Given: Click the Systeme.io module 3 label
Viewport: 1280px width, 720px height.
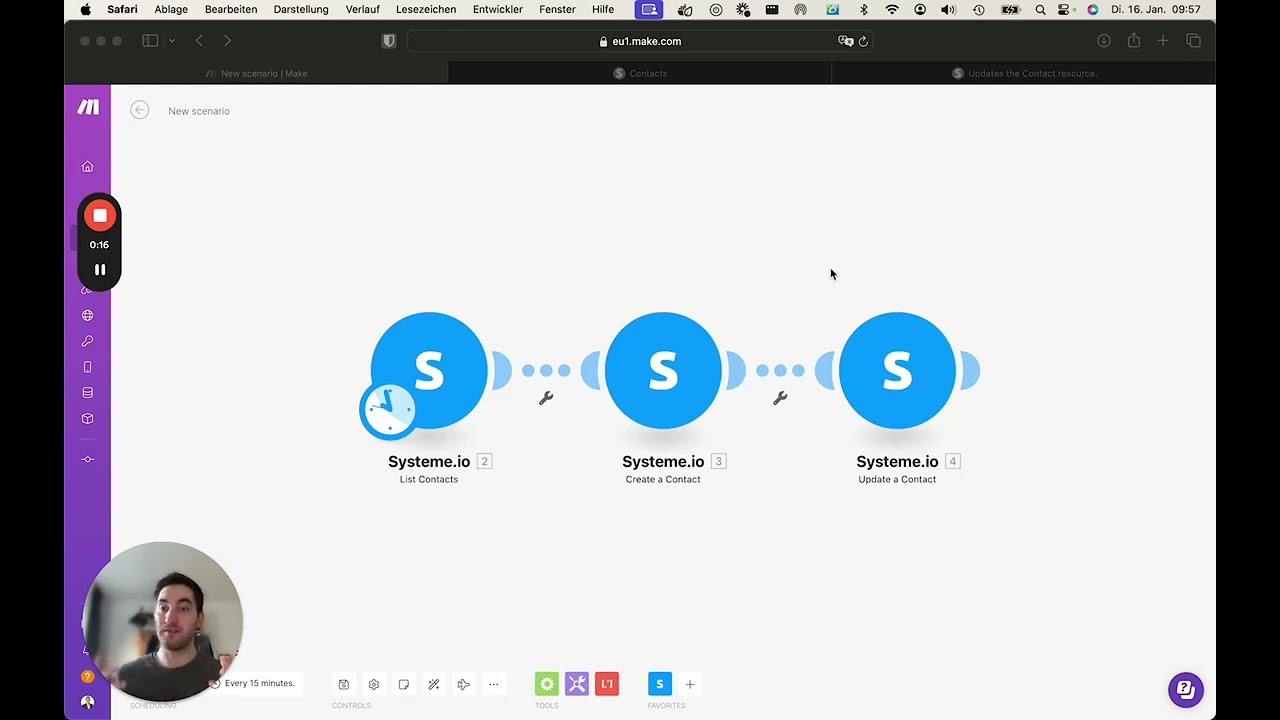Looking at the screenshot, I should tap(663, 461).
